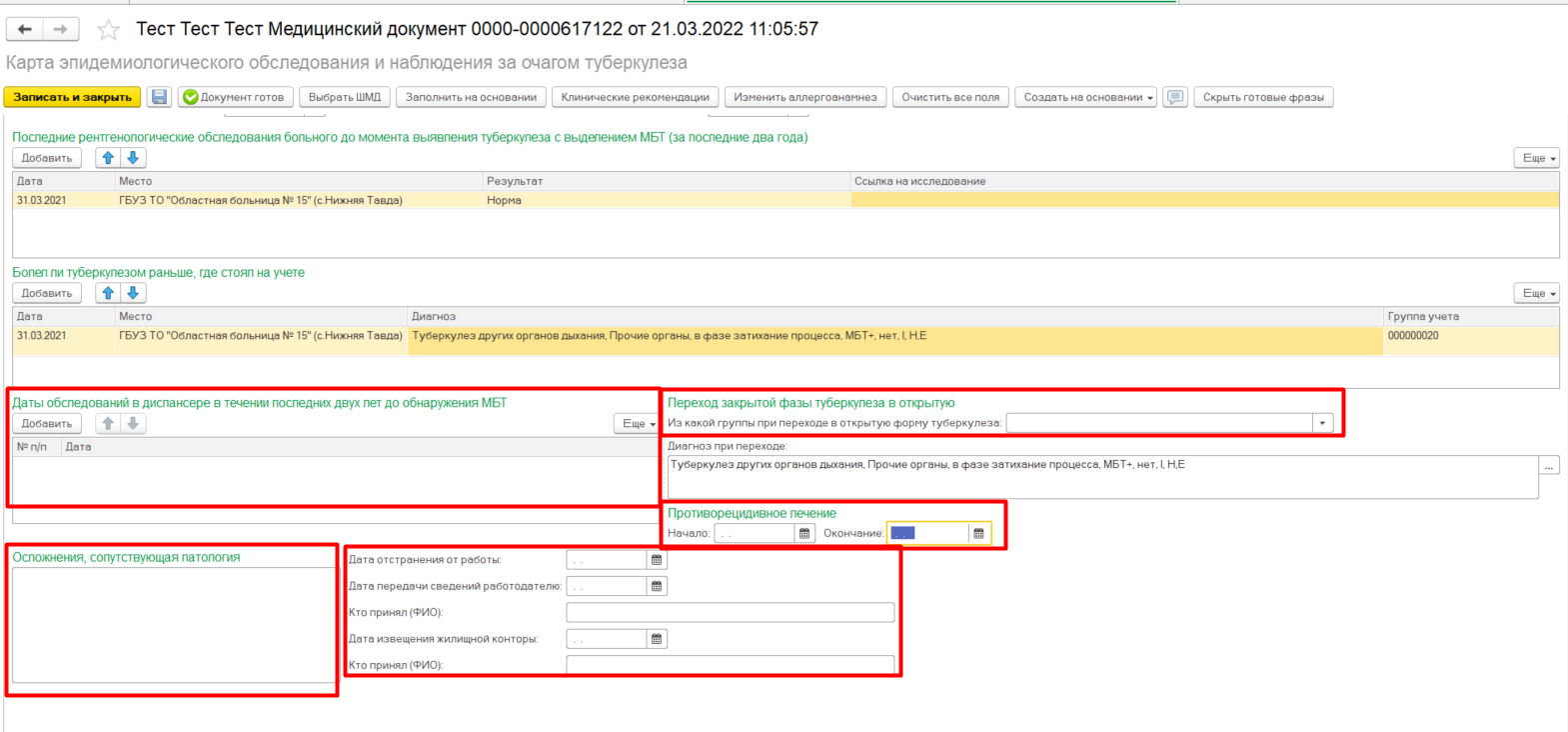Save document using the floppy disk icon
Screen dimensions: 1568x732
click(x=159, y=97)
